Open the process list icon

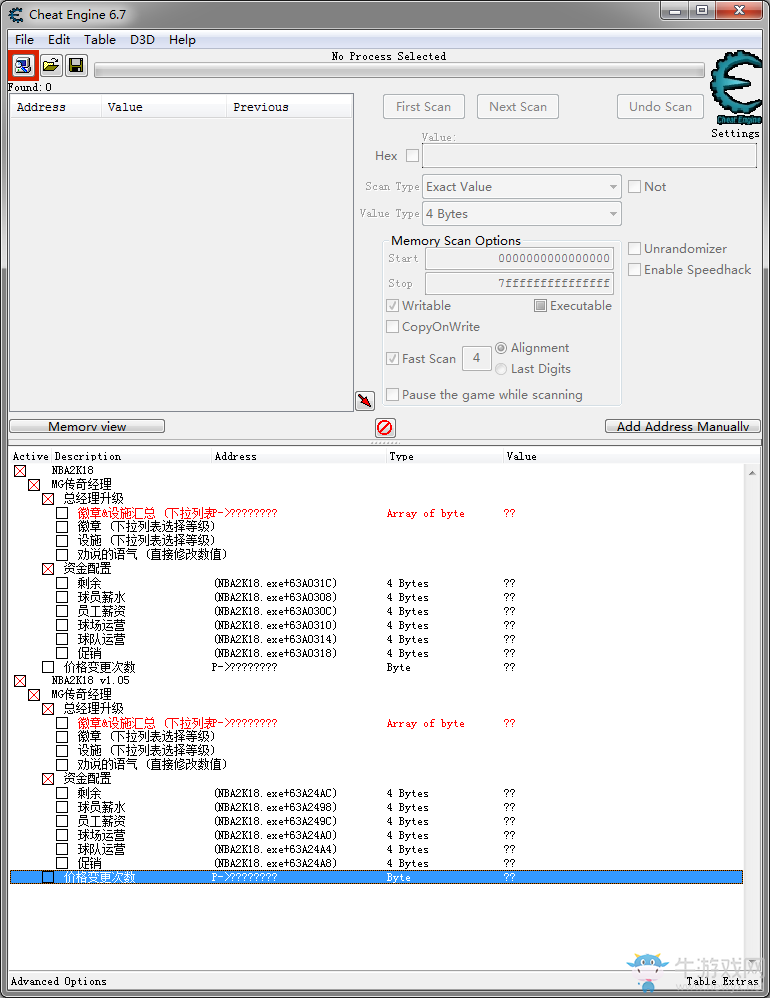coord(24,65)
